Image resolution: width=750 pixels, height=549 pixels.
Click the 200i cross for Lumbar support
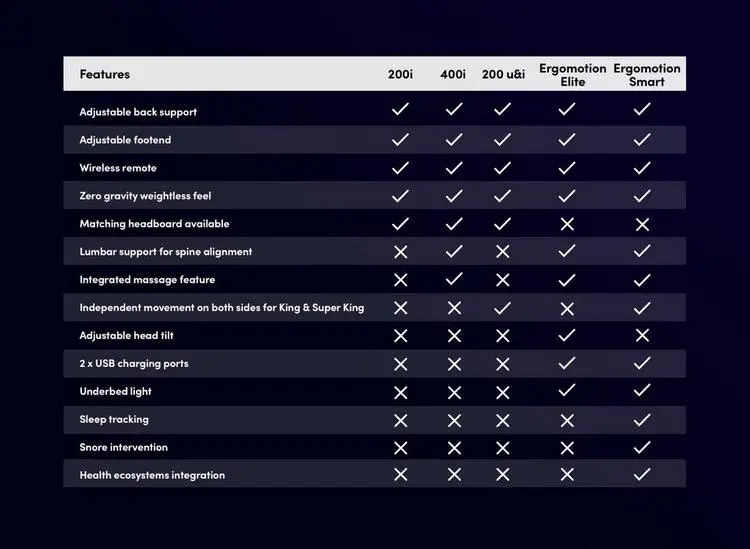401,252
